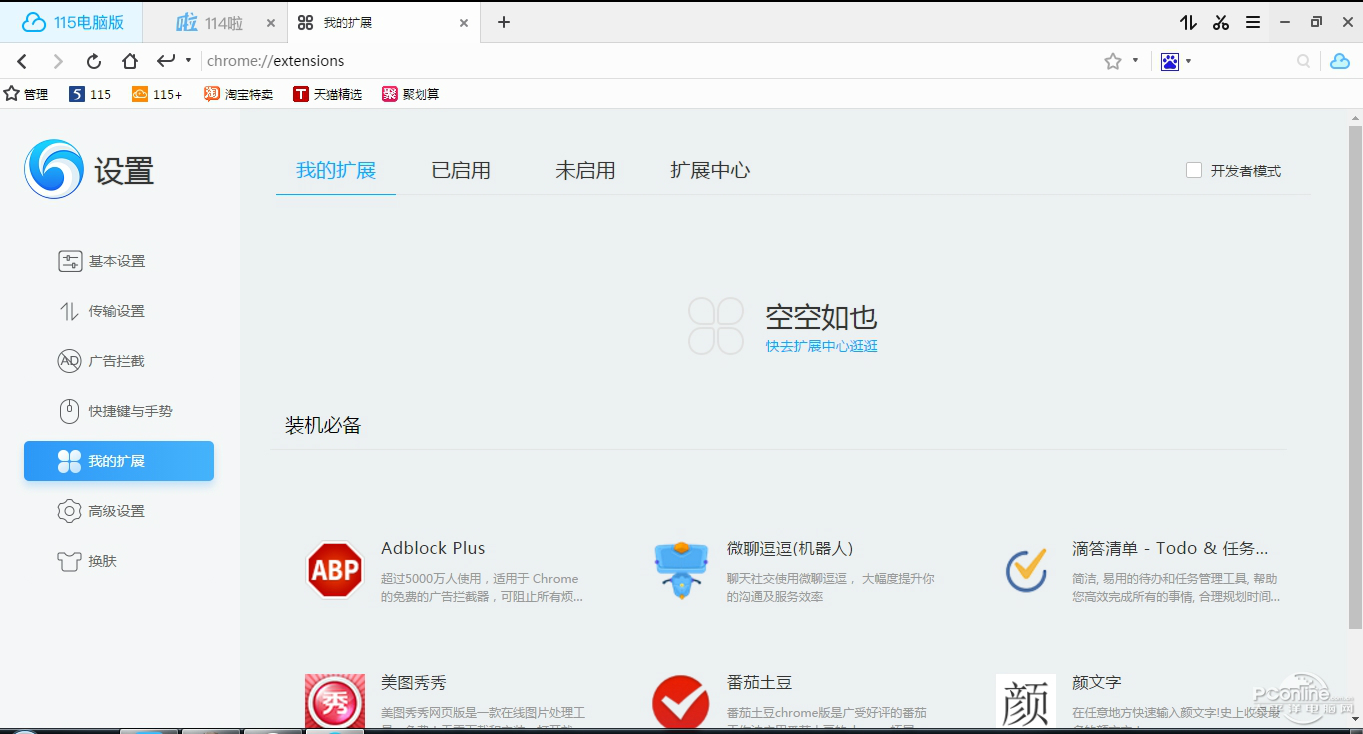The width and height of the screenshot is (1363, 734).
Task: Expand the dropdown next to restore arrow
Action: (x=188, y=60)
